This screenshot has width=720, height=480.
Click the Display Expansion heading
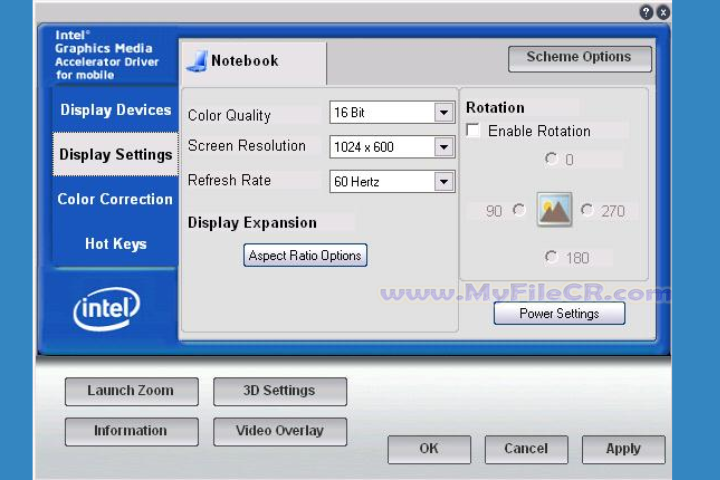(252, 223)
